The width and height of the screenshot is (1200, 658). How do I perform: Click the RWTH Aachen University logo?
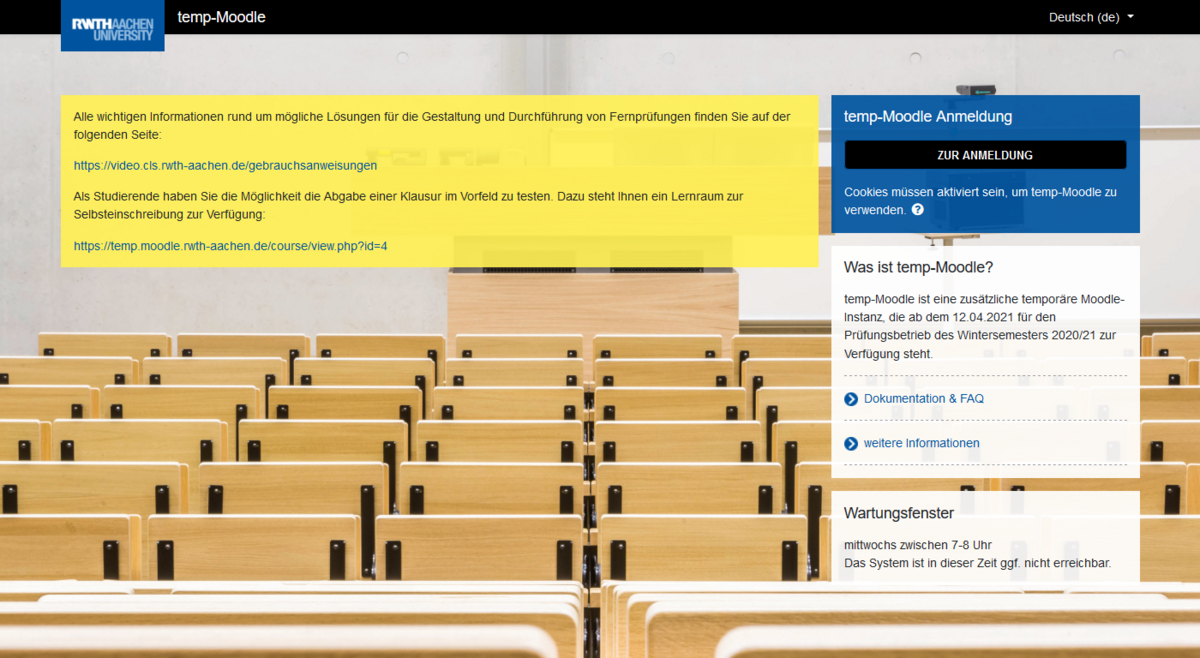pyautogui.click(x=112, y=26)
